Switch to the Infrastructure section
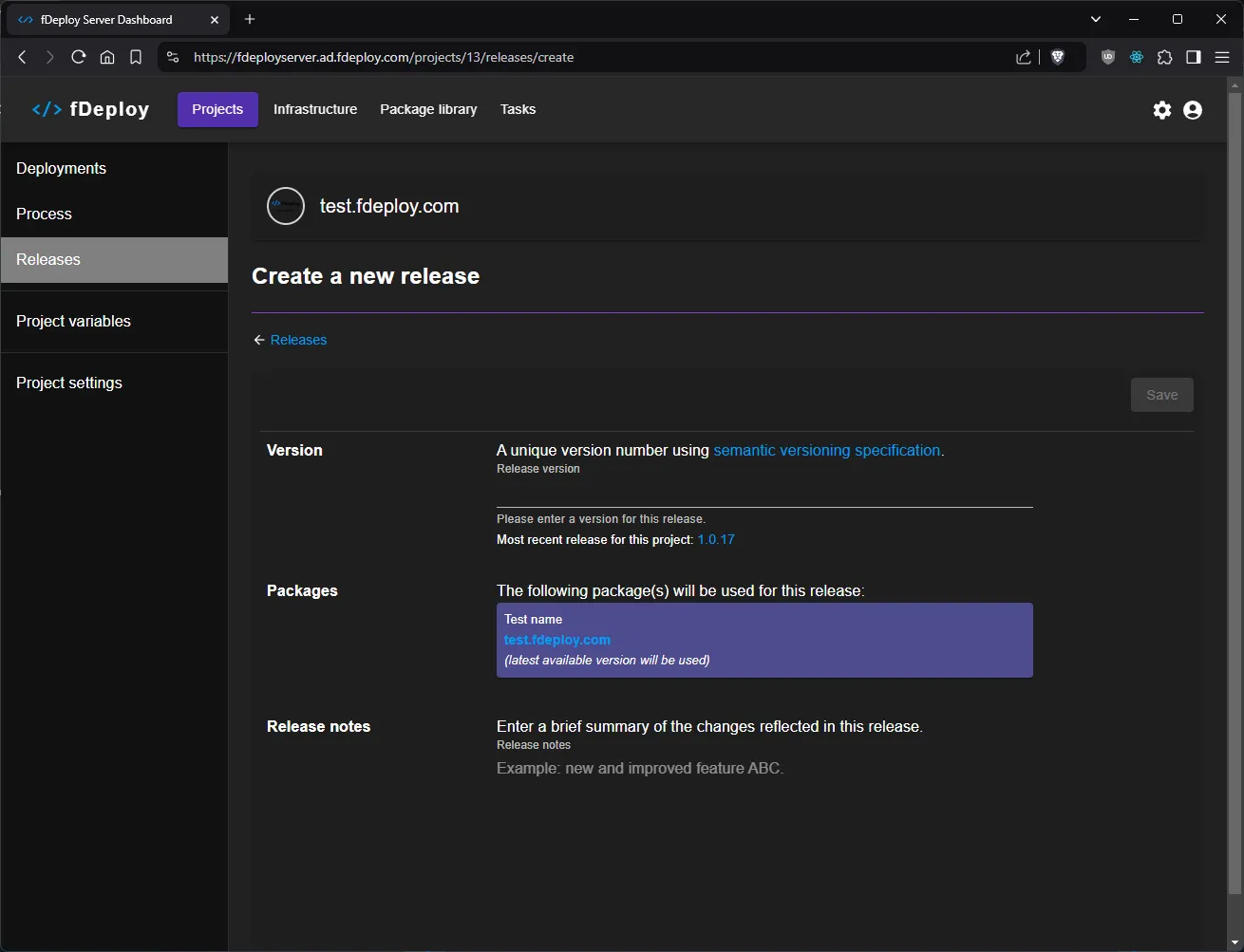Image resolution: width=1244 pixels, height=952 pixels. [314, 109]
